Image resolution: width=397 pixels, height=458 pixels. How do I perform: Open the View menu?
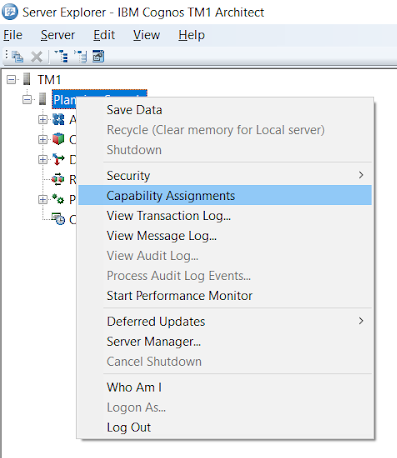click(146, 35)
